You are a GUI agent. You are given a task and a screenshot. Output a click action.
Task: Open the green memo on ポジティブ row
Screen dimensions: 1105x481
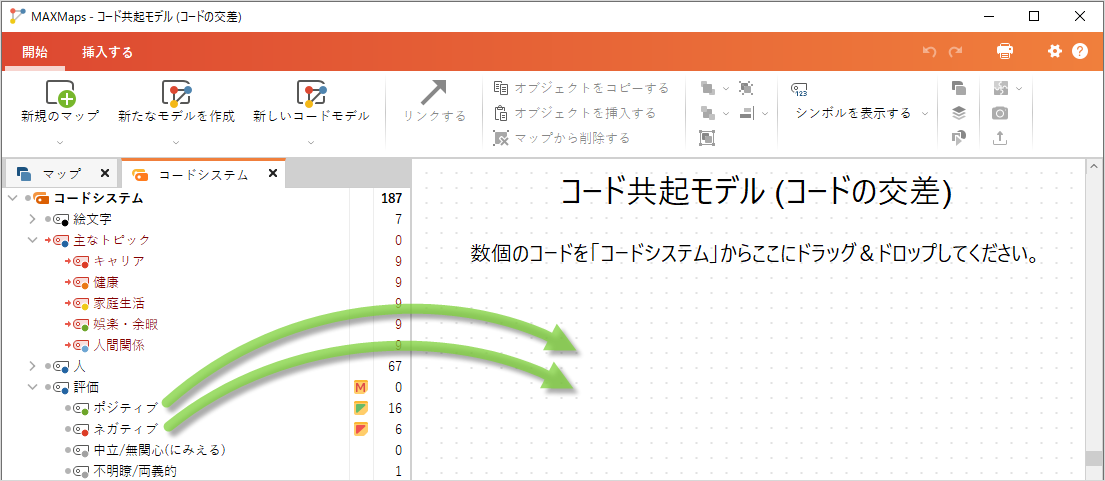click(361, 408)
